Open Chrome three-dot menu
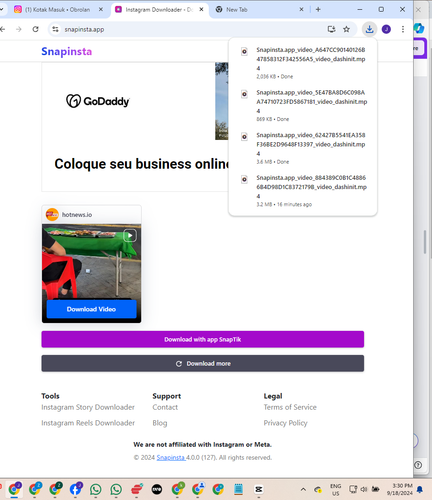The image size is (432, 500). pos(403,29)
